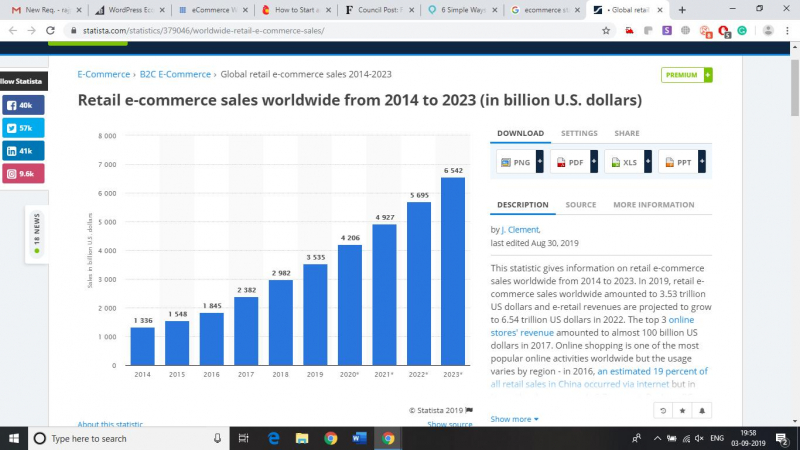Open the Chrome menu three dots

(x=787, y=31)
